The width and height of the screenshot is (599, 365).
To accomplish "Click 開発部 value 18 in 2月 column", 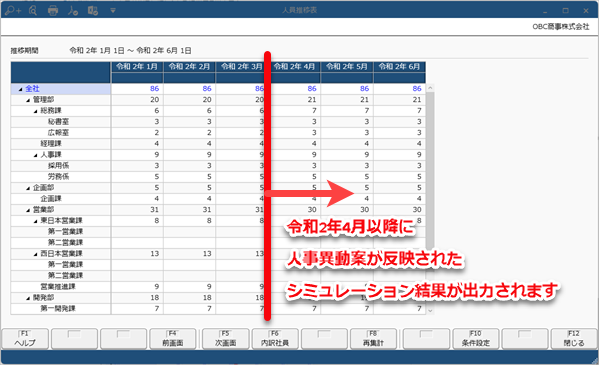I will tap(207, 298).
